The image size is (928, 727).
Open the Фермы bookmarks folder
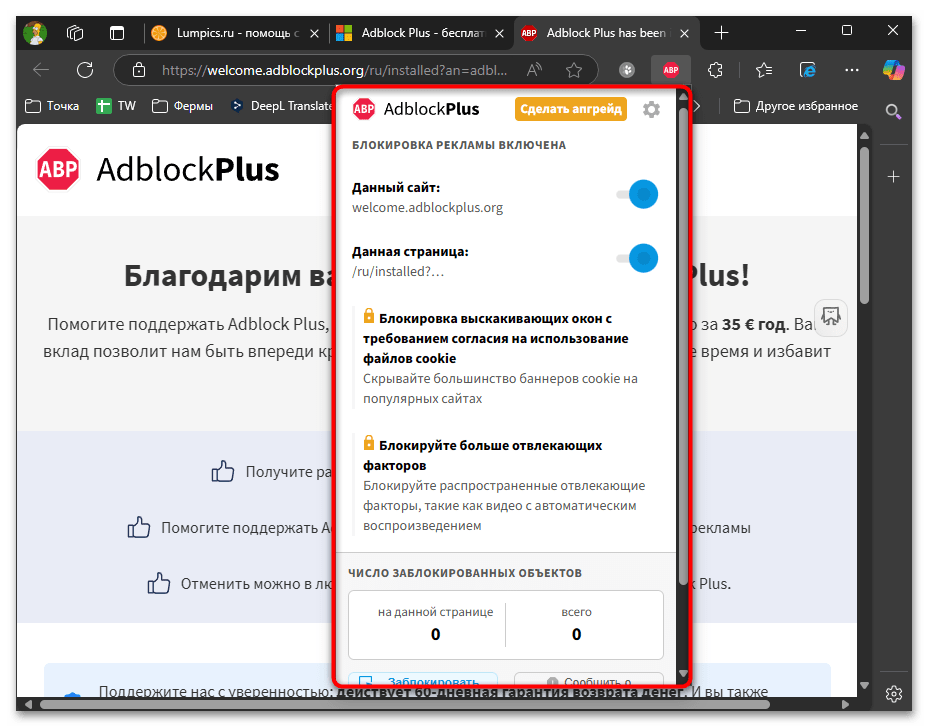point(182,106)
